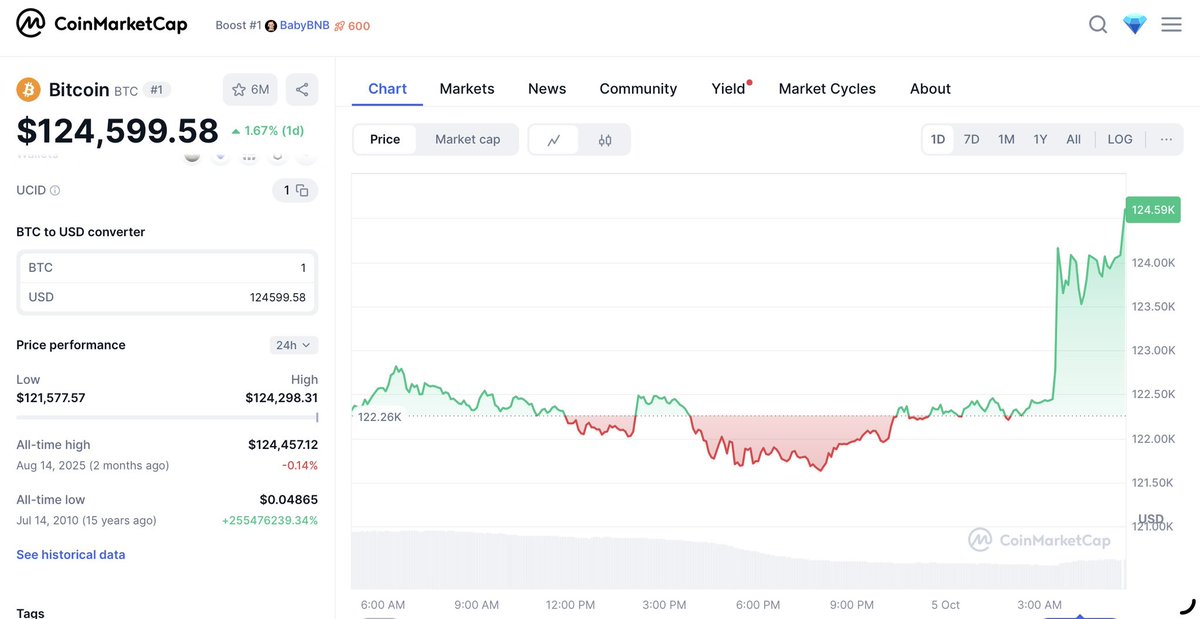Screen dimensions: 1200x619
Task: Open the Yield tab
Action: tap(729, 89)
